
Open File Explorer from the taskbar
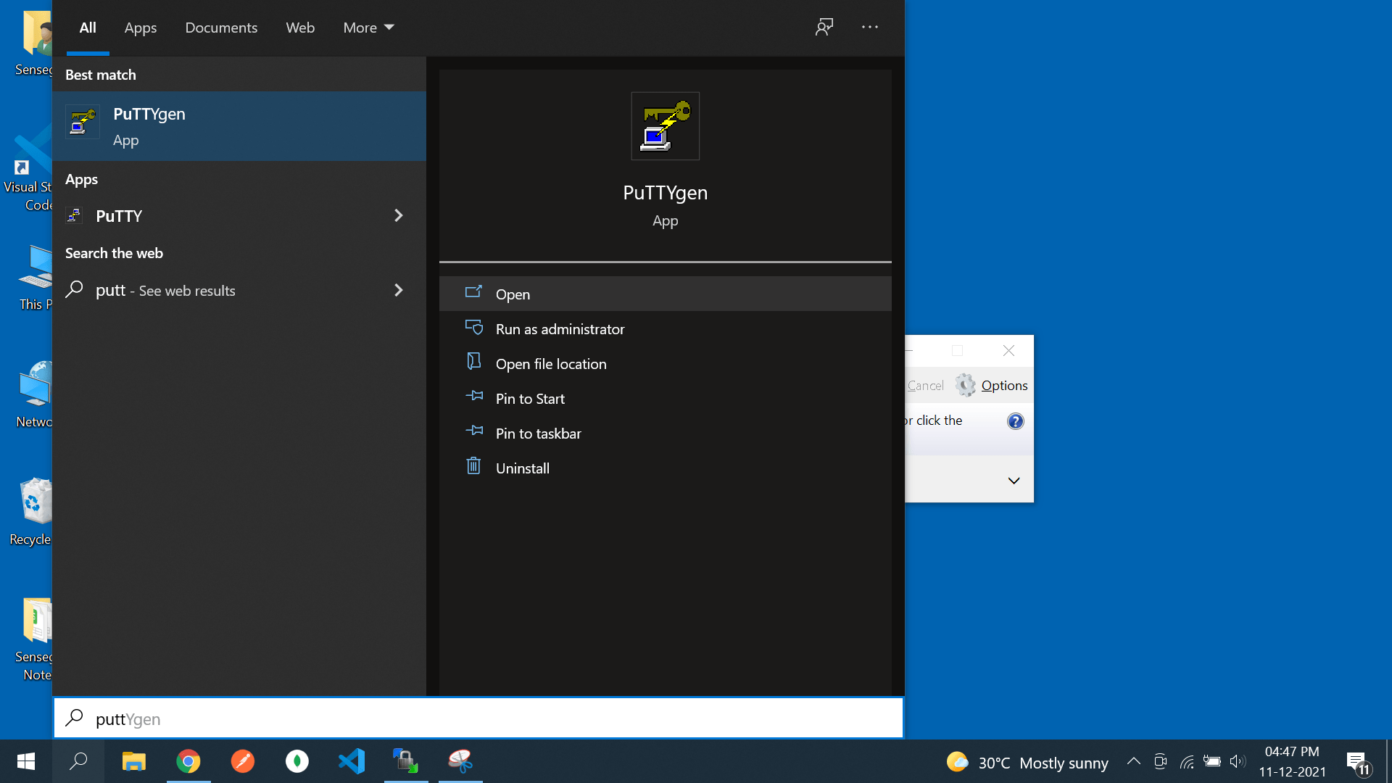click(134, 761)
